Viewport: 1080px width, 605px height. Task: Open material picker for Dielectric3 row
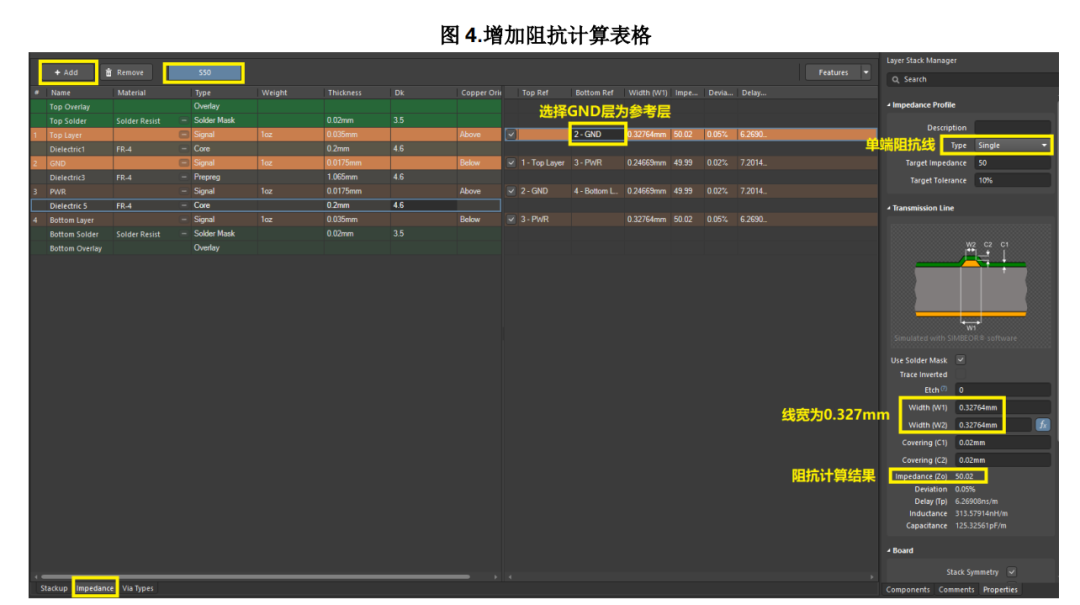(184, 177)
